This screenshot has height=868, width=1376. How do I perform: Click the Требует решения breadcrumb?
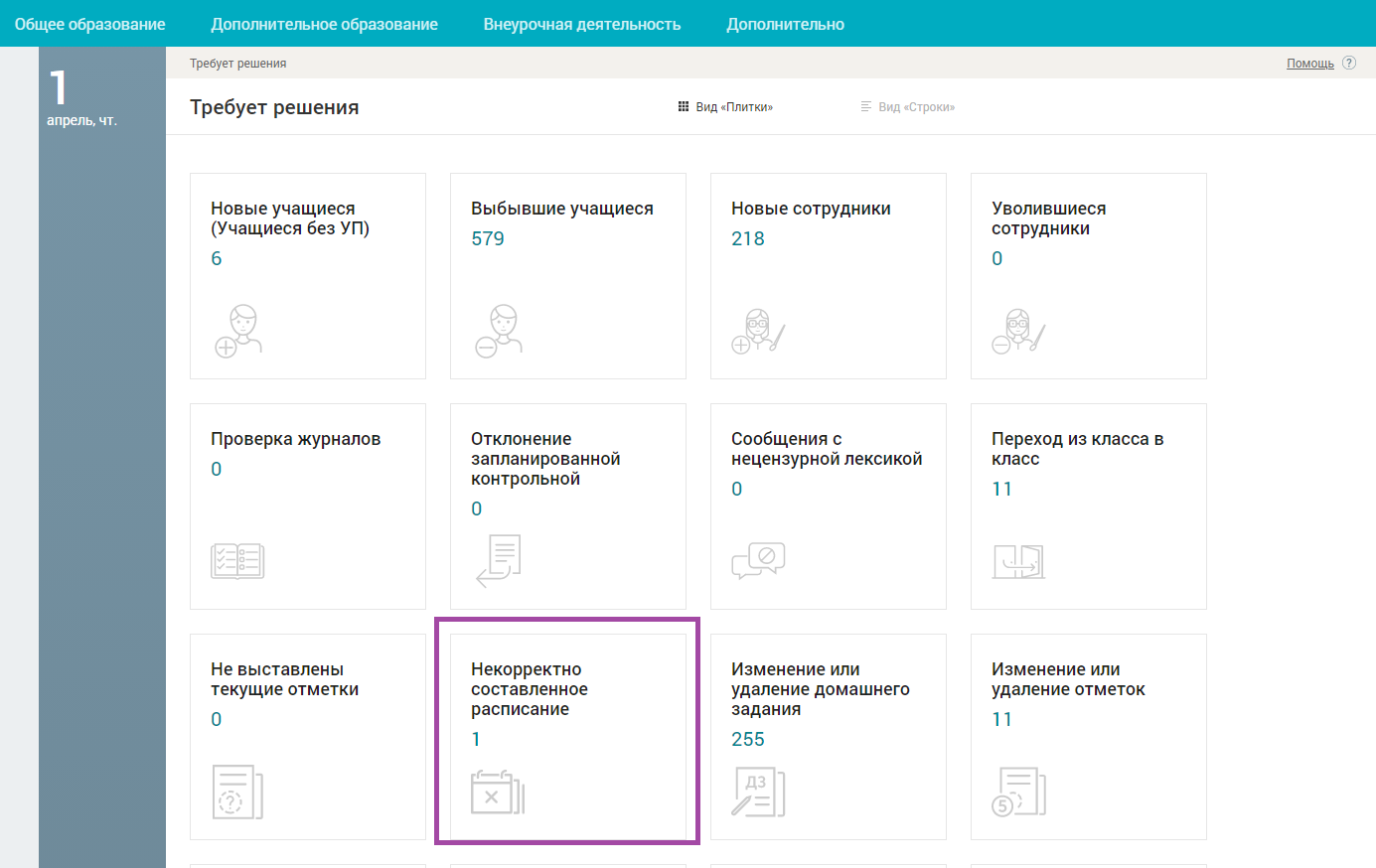point(238,64)
